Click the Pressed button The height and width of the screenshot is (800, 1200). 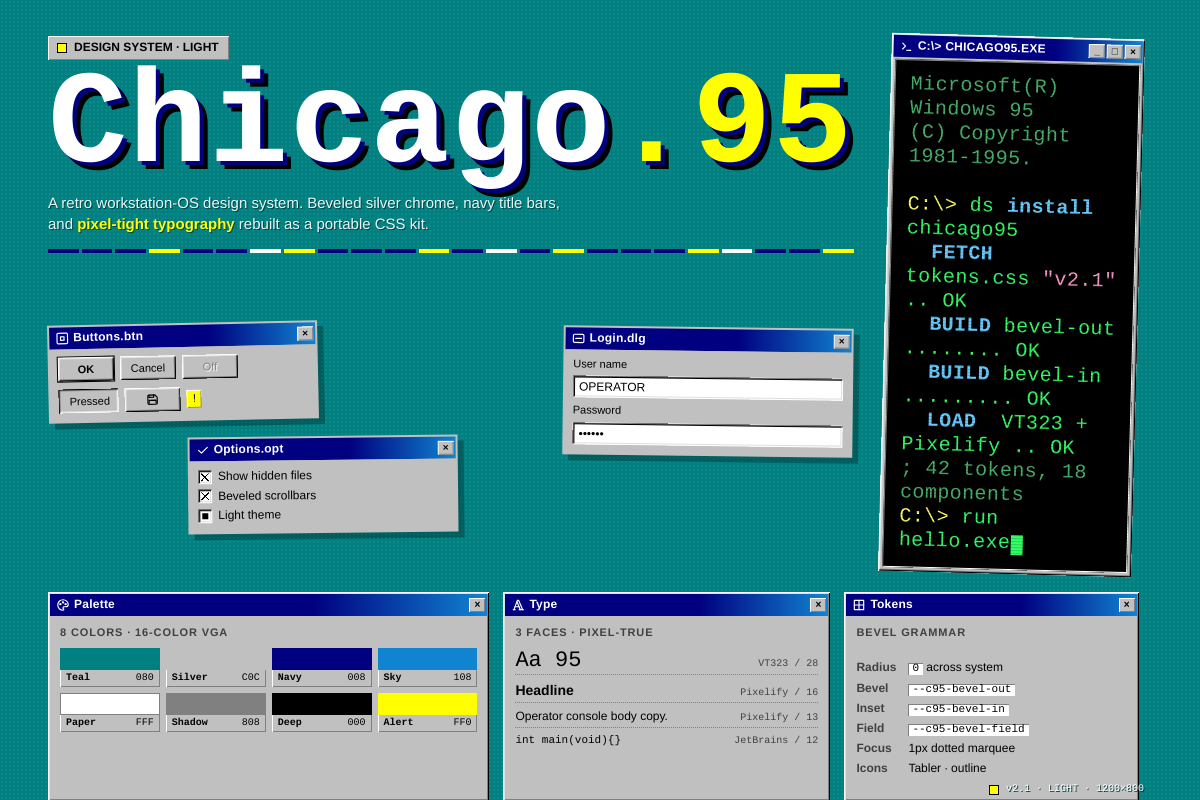(89, 401)
